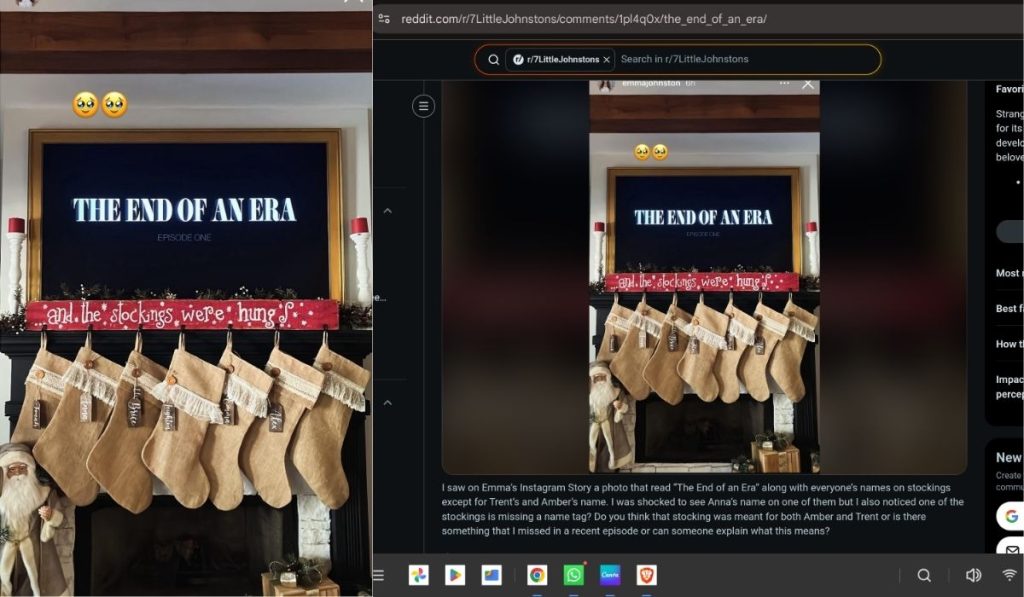Switch to Google Chrome in the taskbar
The image size is (1024, 597).
[537, 575]
